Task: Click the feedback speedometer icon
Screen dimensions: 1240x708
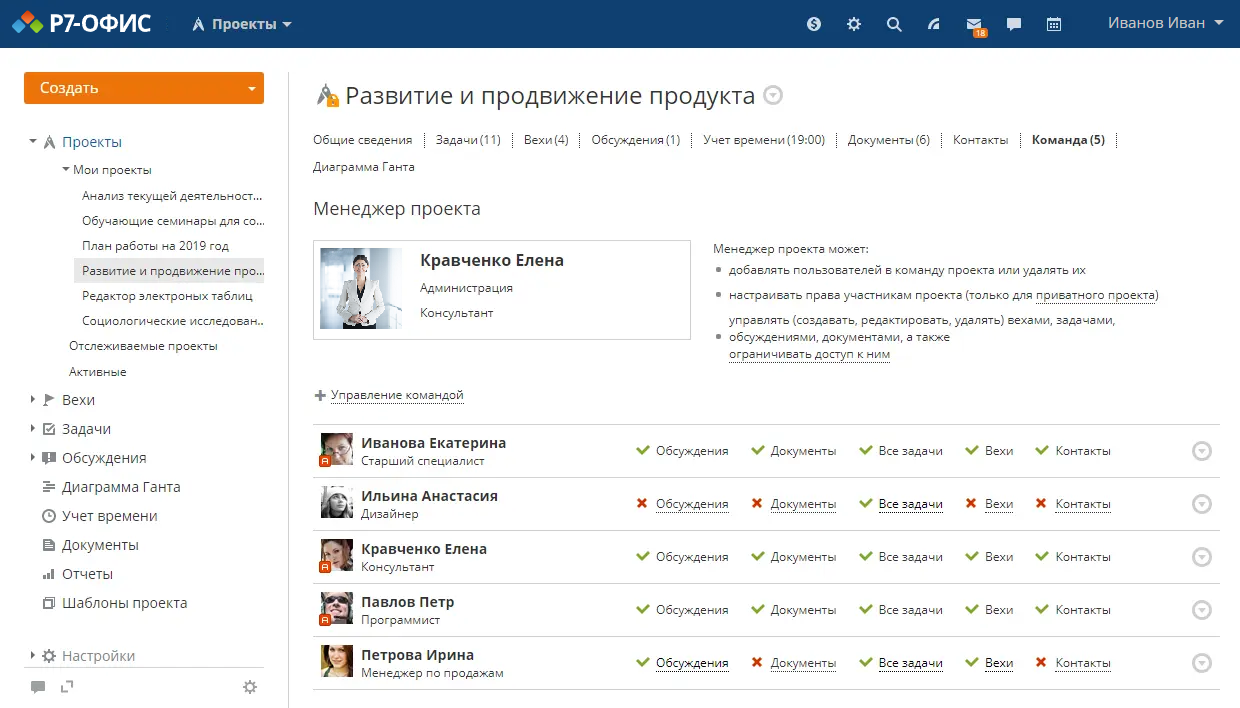Action: 933,24
